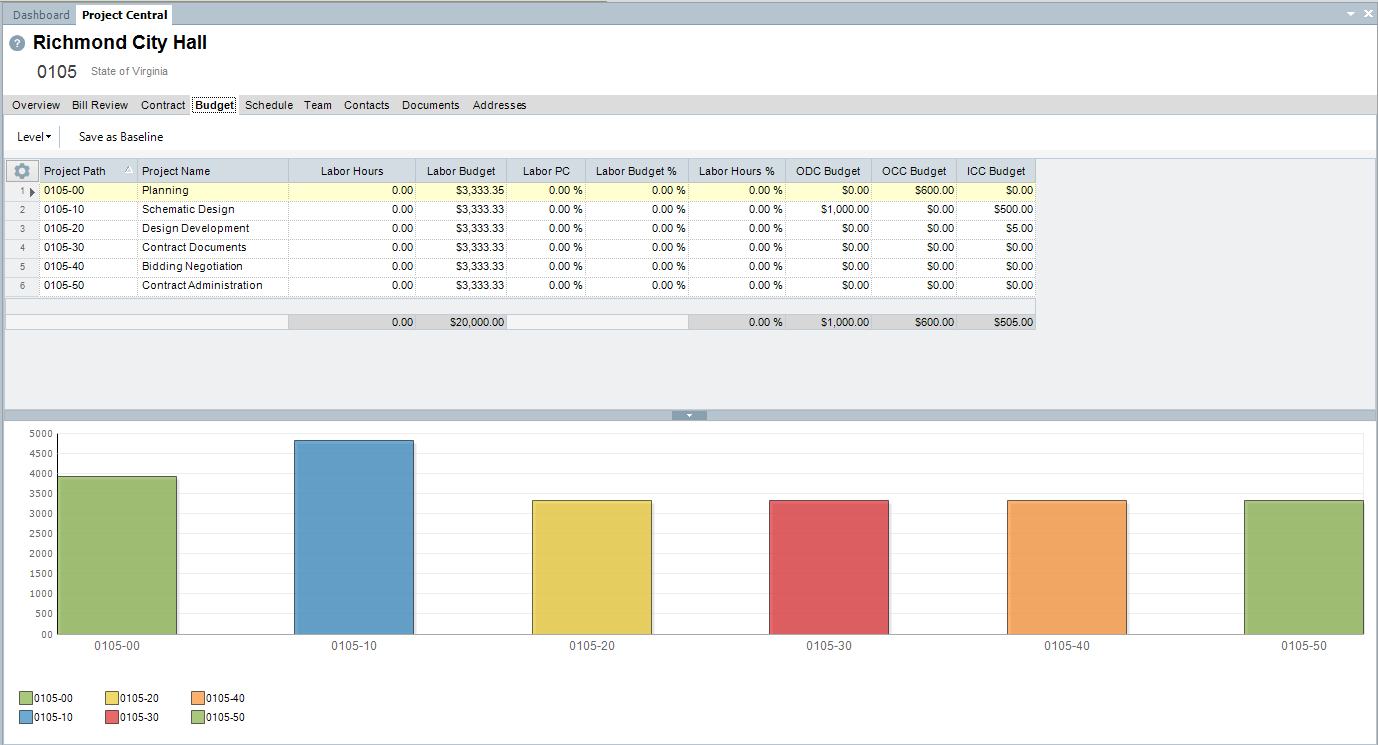The height and width of the screenshot is (745, 1378).
Task: Select the Contract Administration row
Action: pos(520,286)
